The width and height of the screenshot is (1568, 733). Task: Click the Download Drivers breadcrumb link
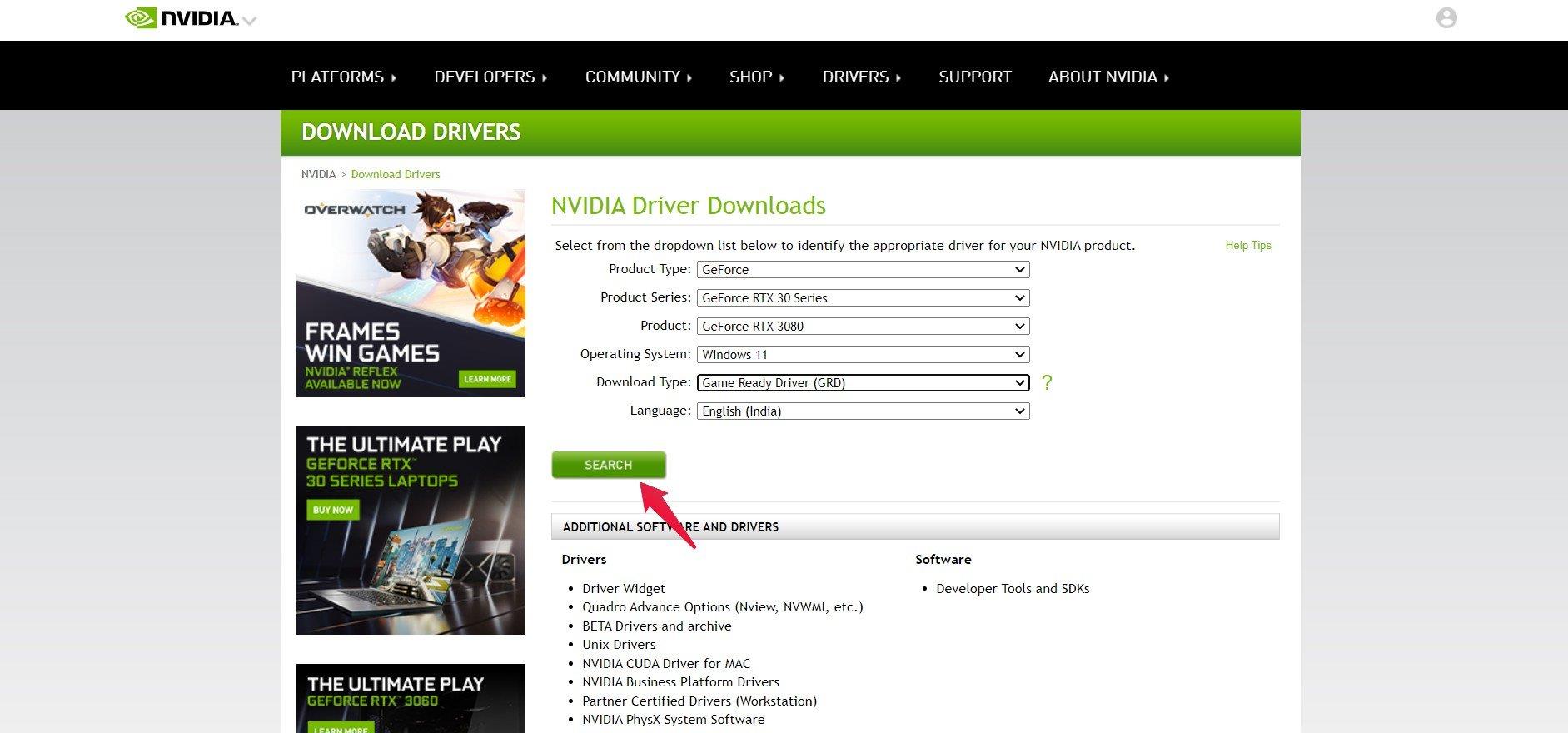point(396,174)
